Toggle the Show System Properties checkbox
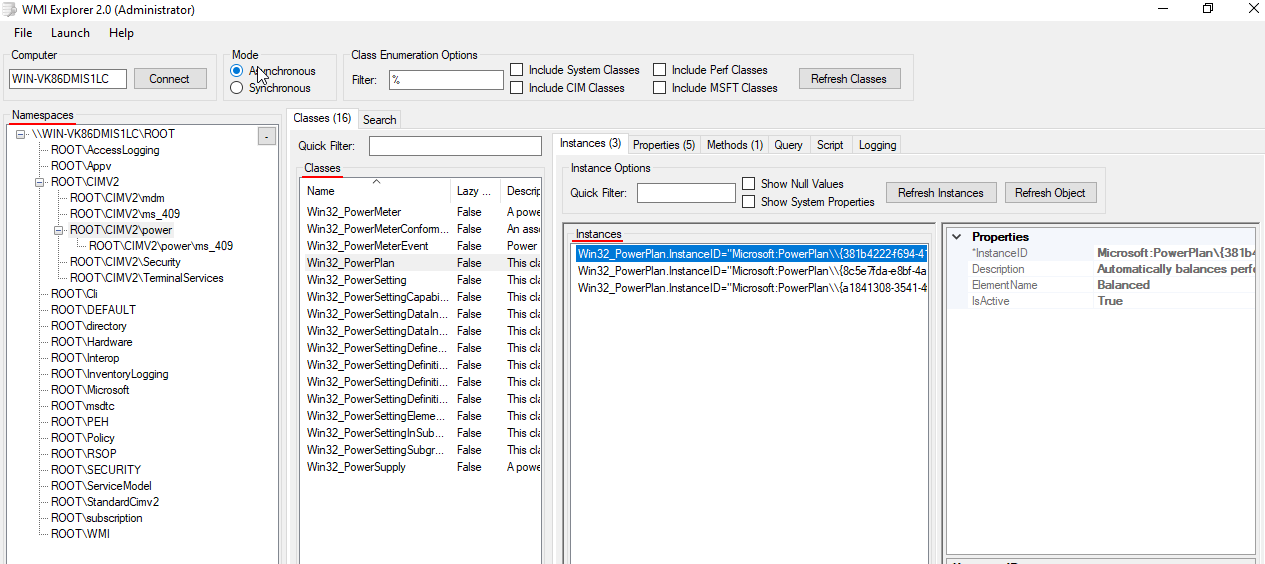Screen dimensions: 1265x564 pos(749,202)
